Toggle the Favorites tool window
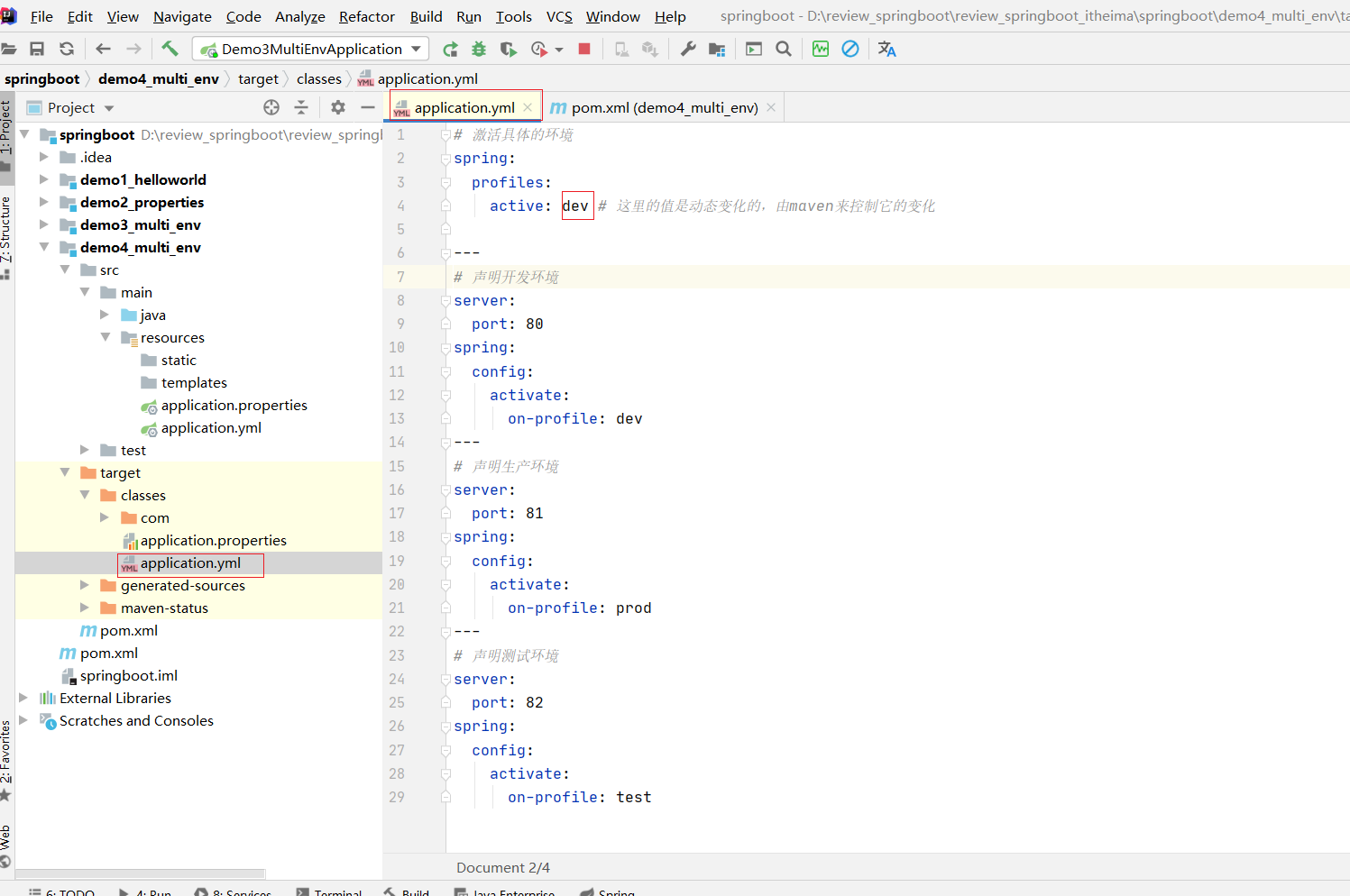 pos(6,753)
